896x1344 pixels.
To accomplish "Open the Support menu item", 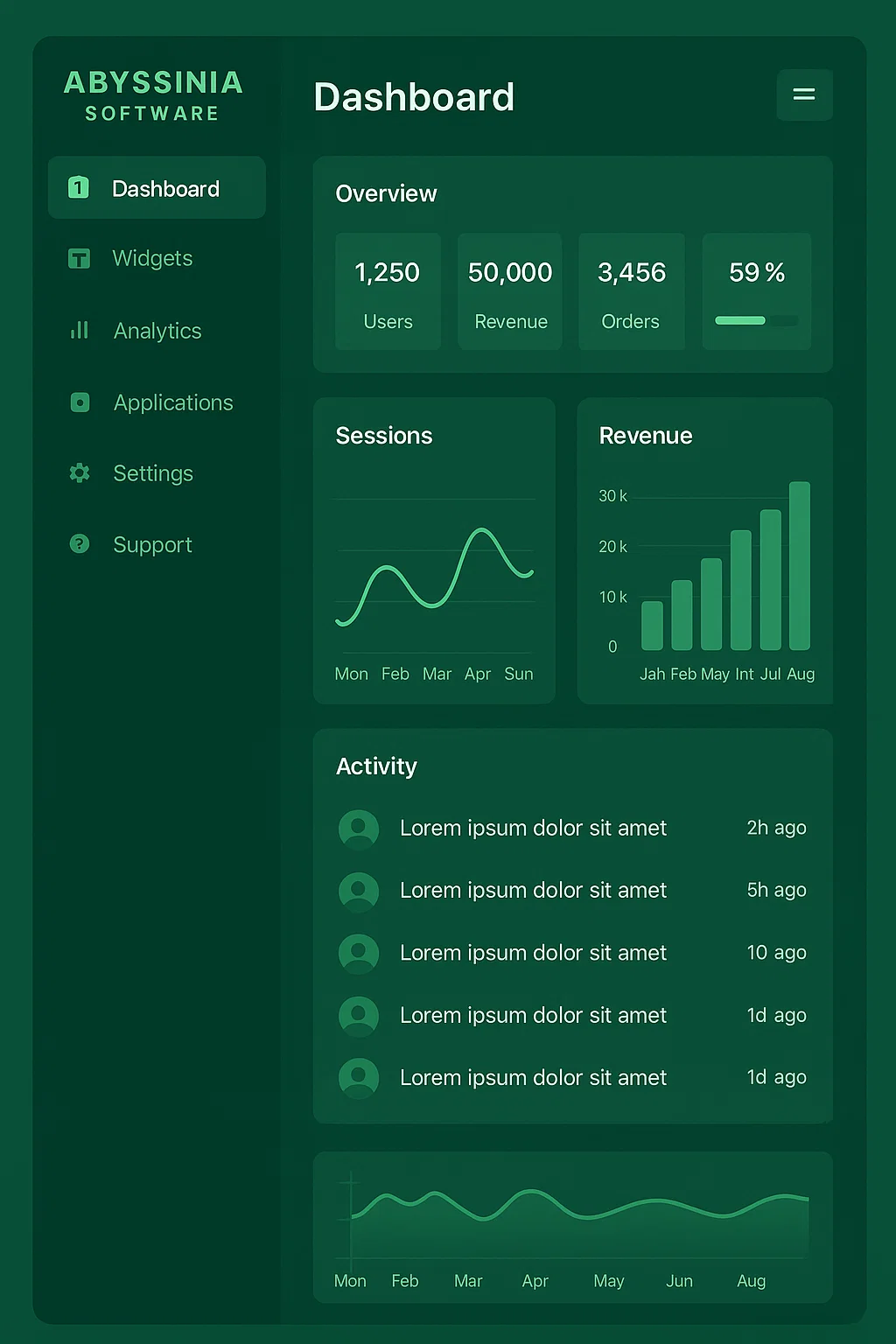I will (152, 544).
